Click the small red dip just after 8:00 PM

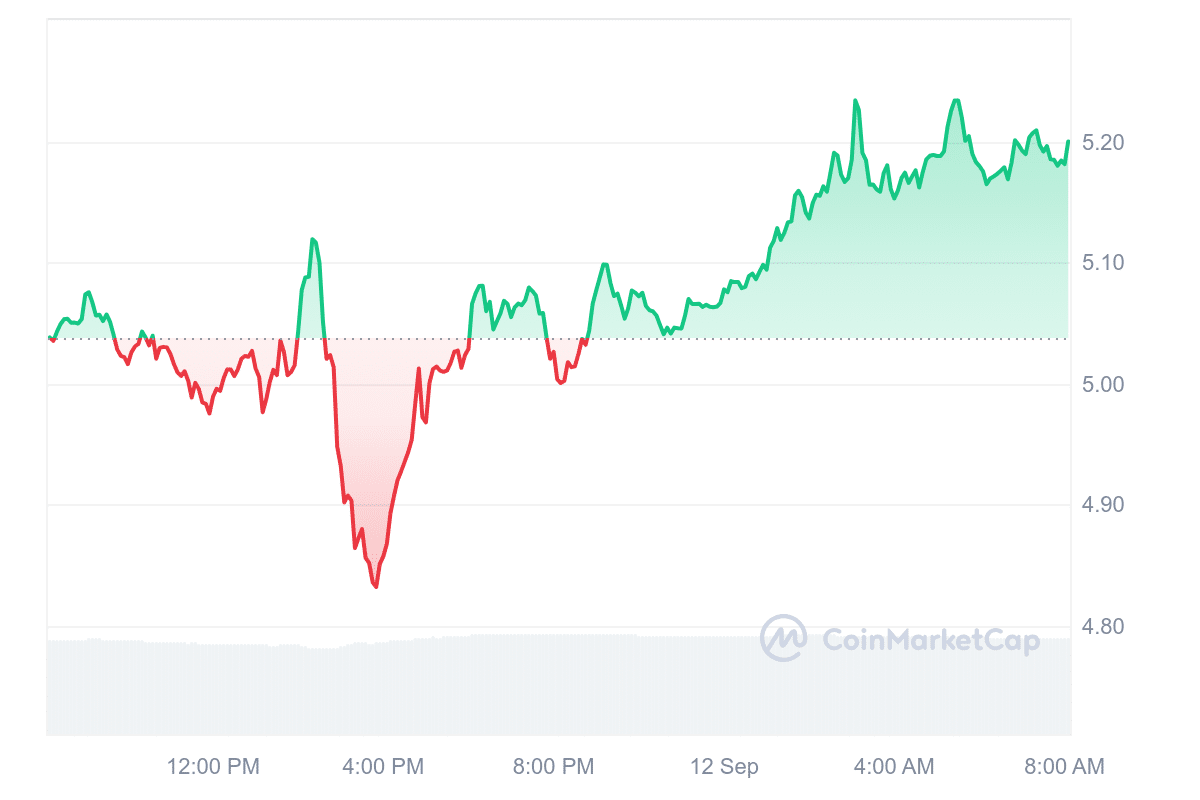pyautogui.click(x=561, y=382)
